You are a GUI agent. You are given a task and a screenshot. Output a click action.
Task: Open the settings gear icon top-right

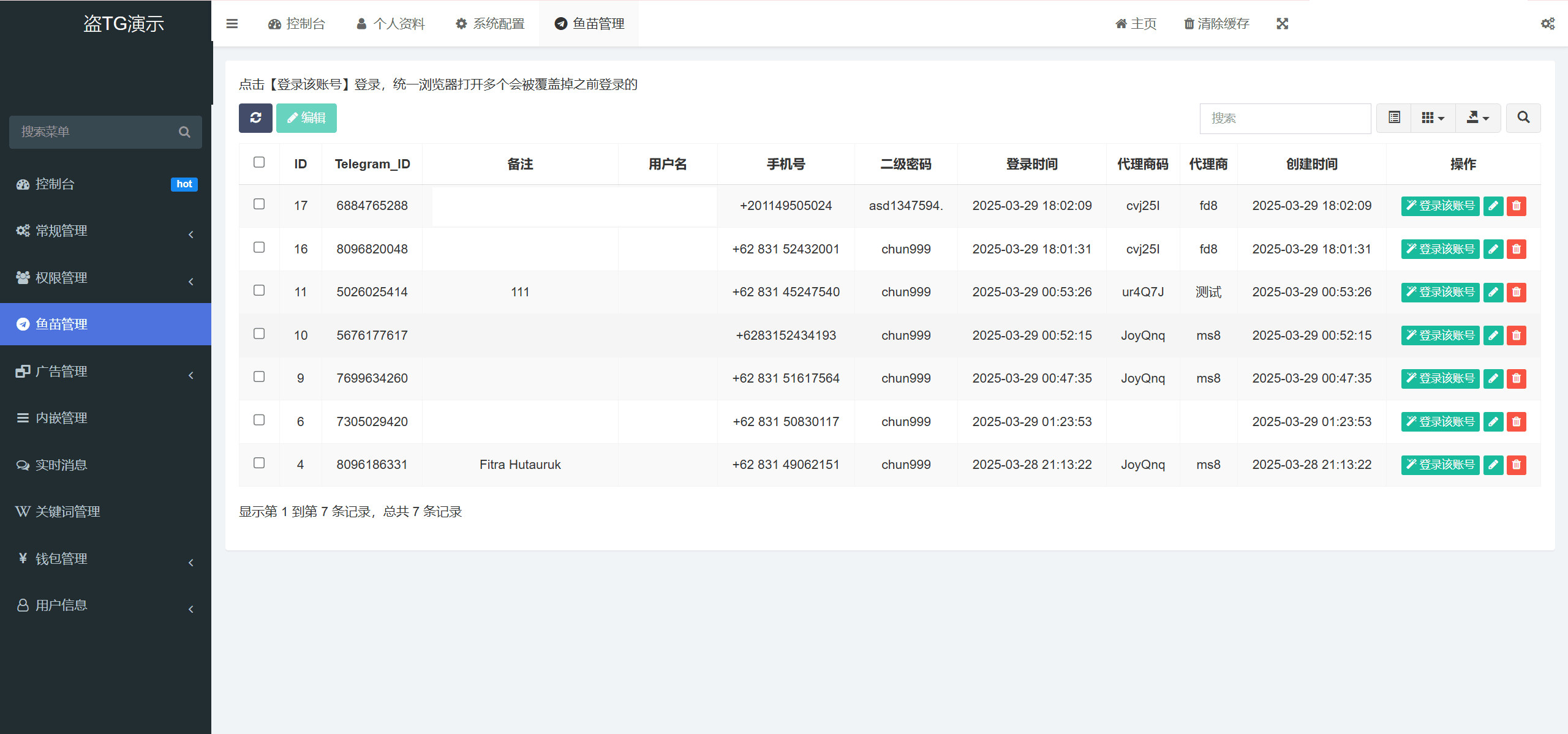tap(1548, 23)
